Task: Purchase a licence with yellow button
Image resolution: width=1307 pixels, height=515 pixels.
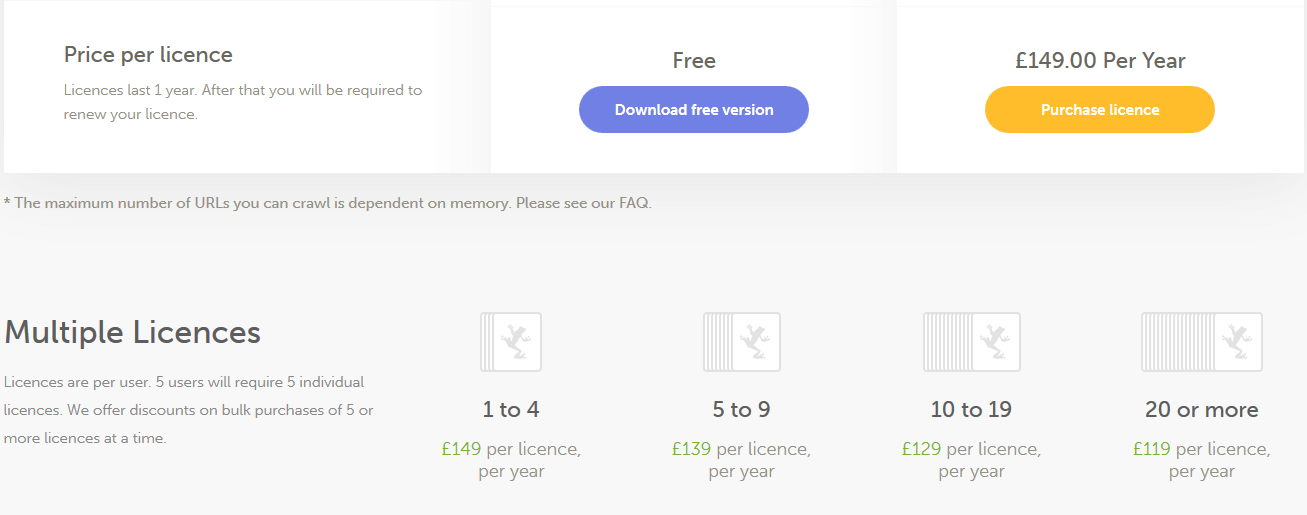Action: [x=1100, y=109]
